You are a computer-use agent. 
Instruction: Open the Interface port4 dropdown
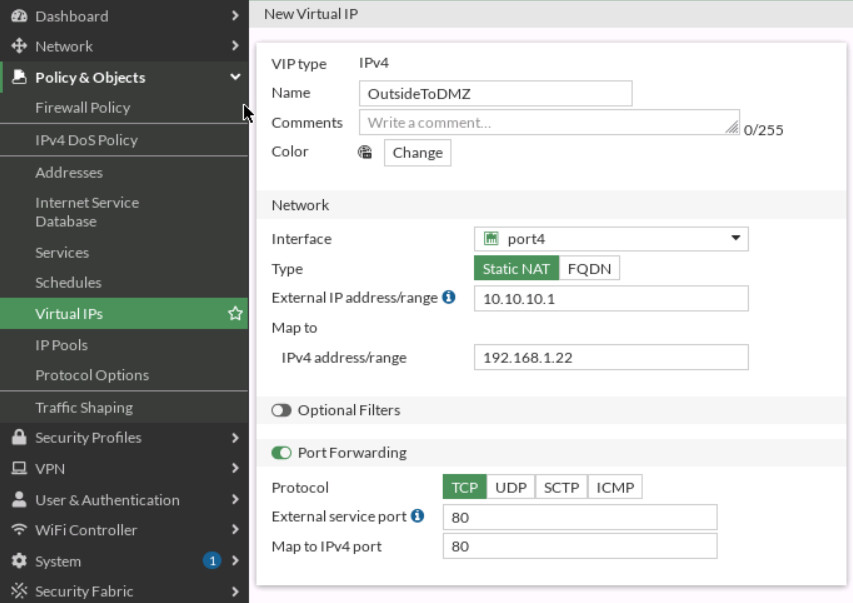[x=610, y=239]
